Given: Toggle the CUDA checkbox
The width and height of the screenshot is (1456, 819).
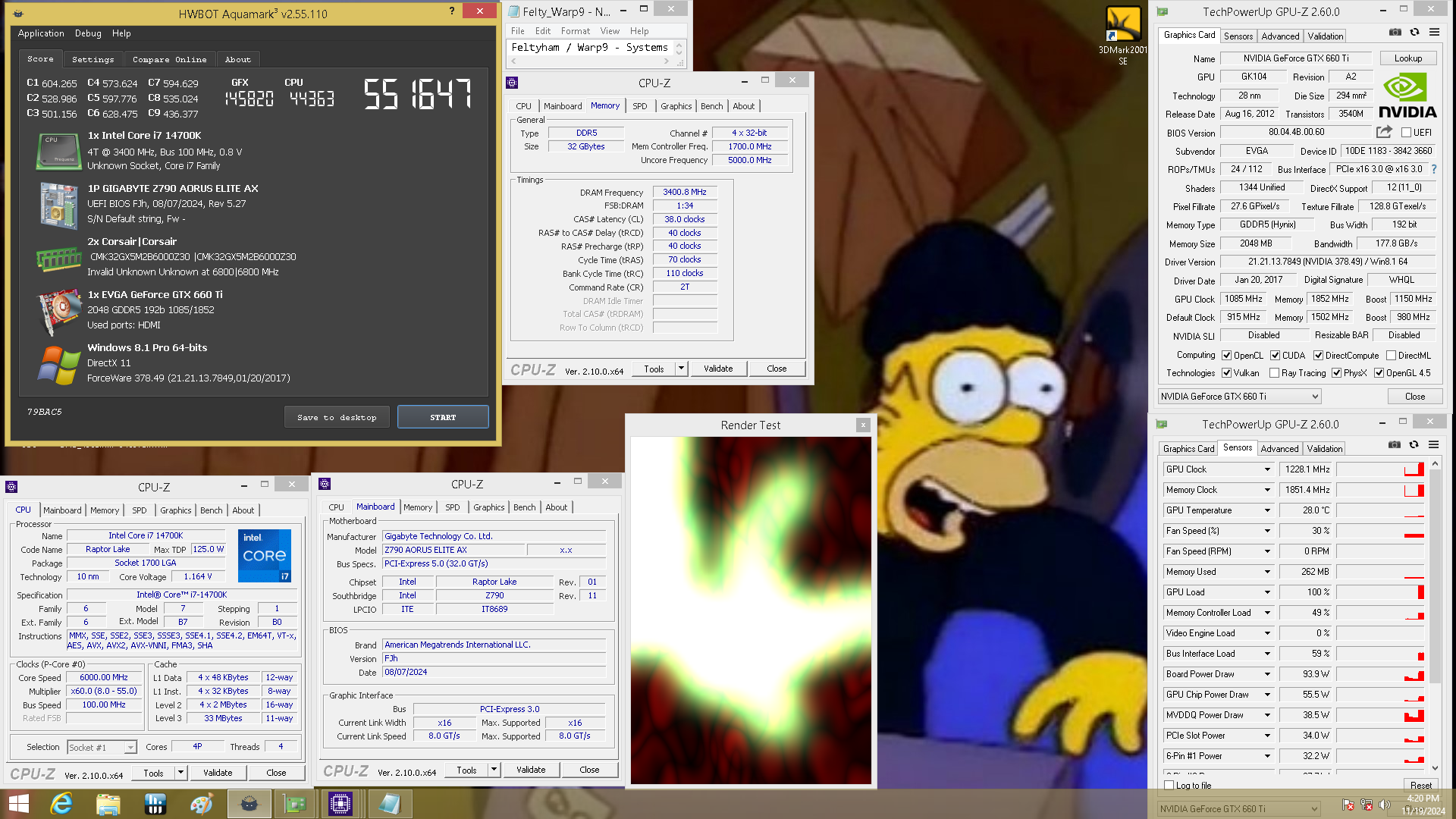Looking at the screenshot, I should click(x=1275, y=356).
